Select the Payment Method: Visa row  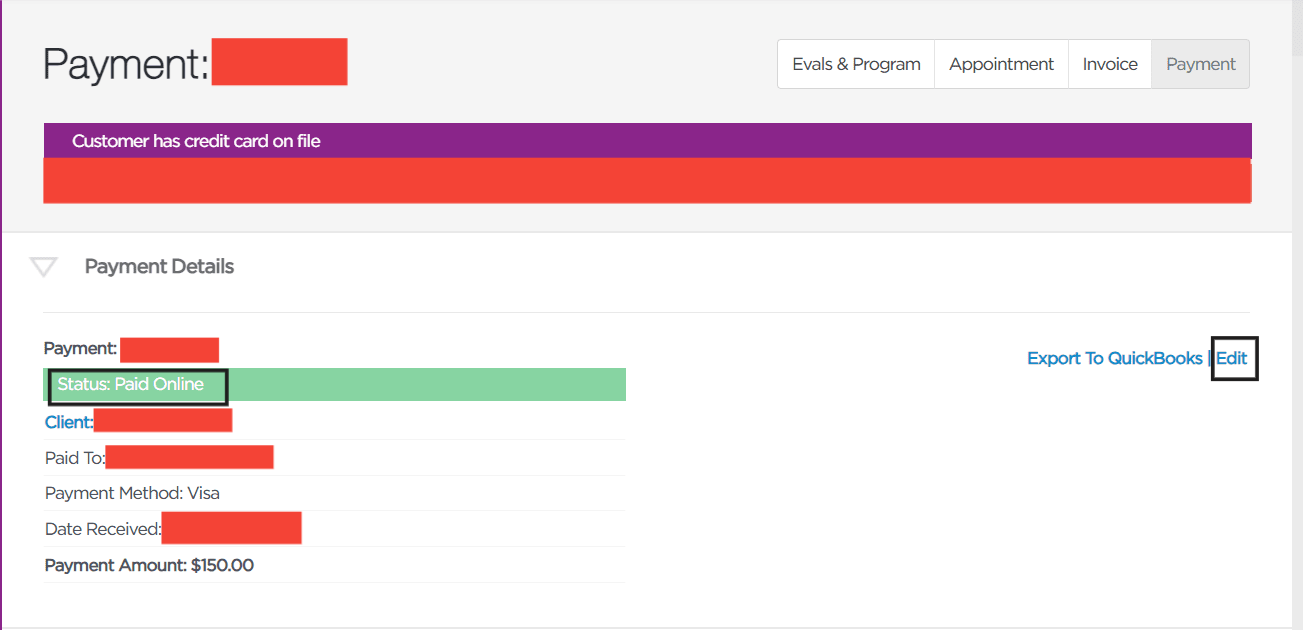coord(132,493)
